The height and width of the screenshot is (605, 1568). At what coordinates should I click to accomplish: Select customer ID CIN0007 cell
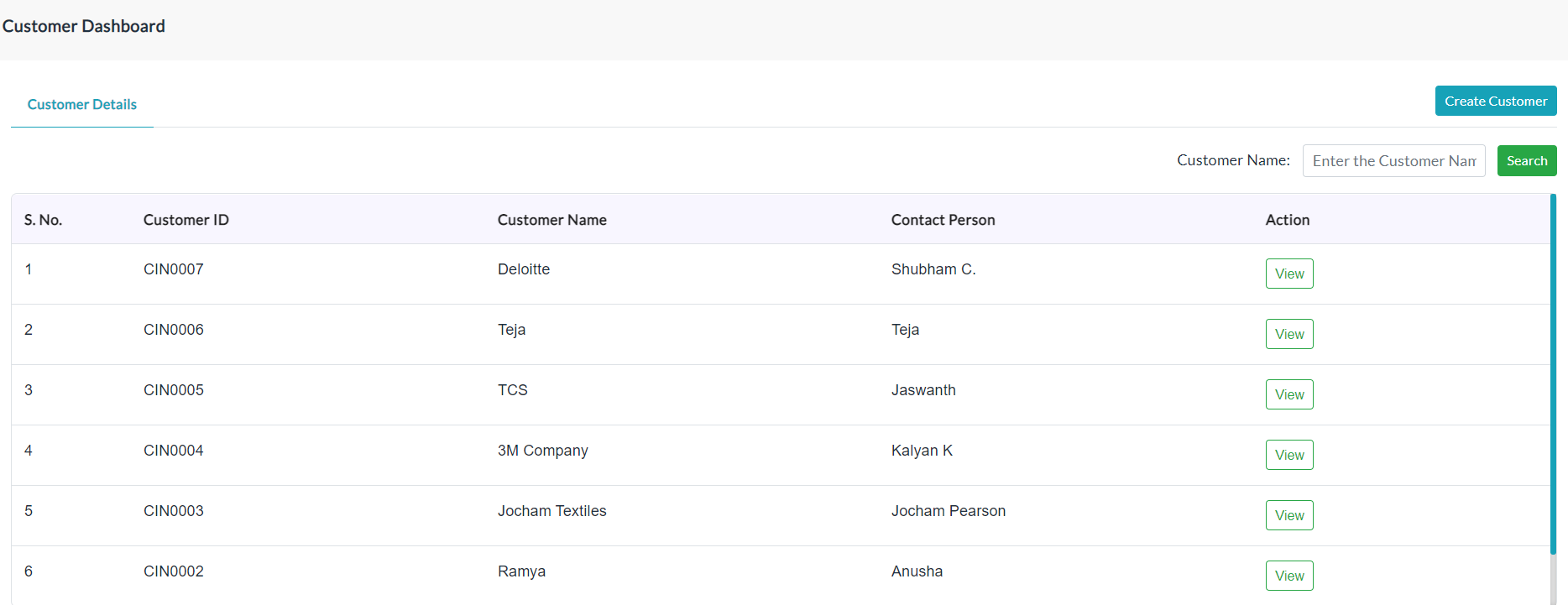click(x=174, y=269)
